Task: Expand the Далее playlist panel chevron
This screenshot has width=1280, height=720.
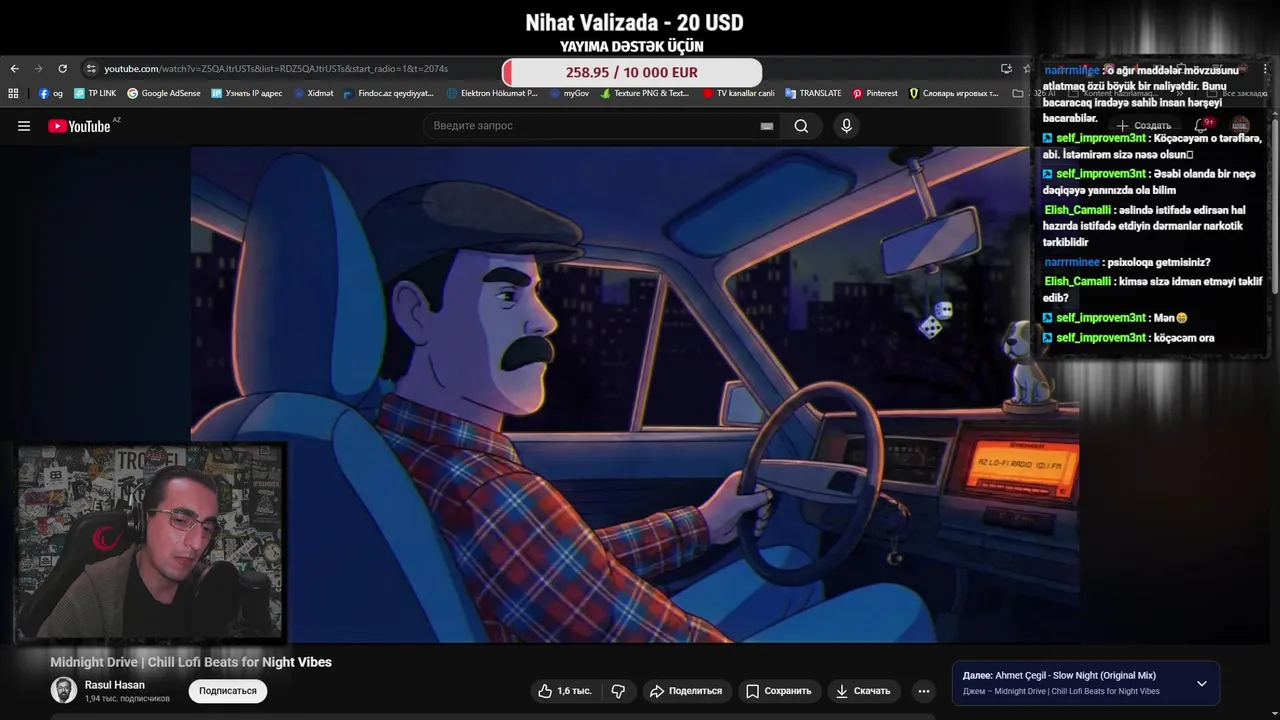Action: pyautogui.click(x=1202, y=684)
